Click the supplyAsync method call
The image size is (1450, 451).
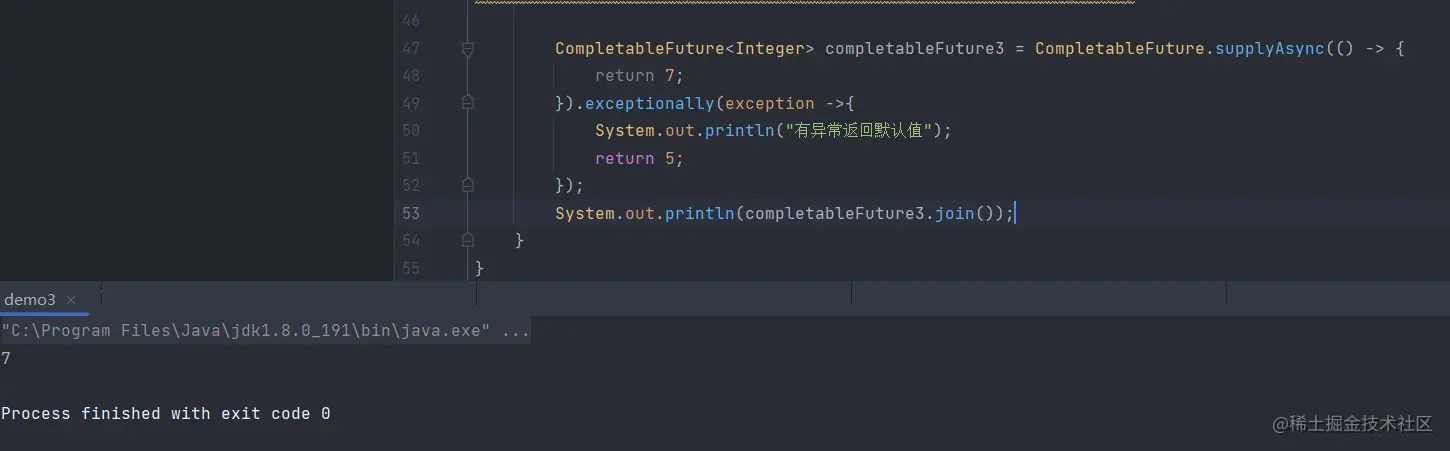click(1269, 48)
